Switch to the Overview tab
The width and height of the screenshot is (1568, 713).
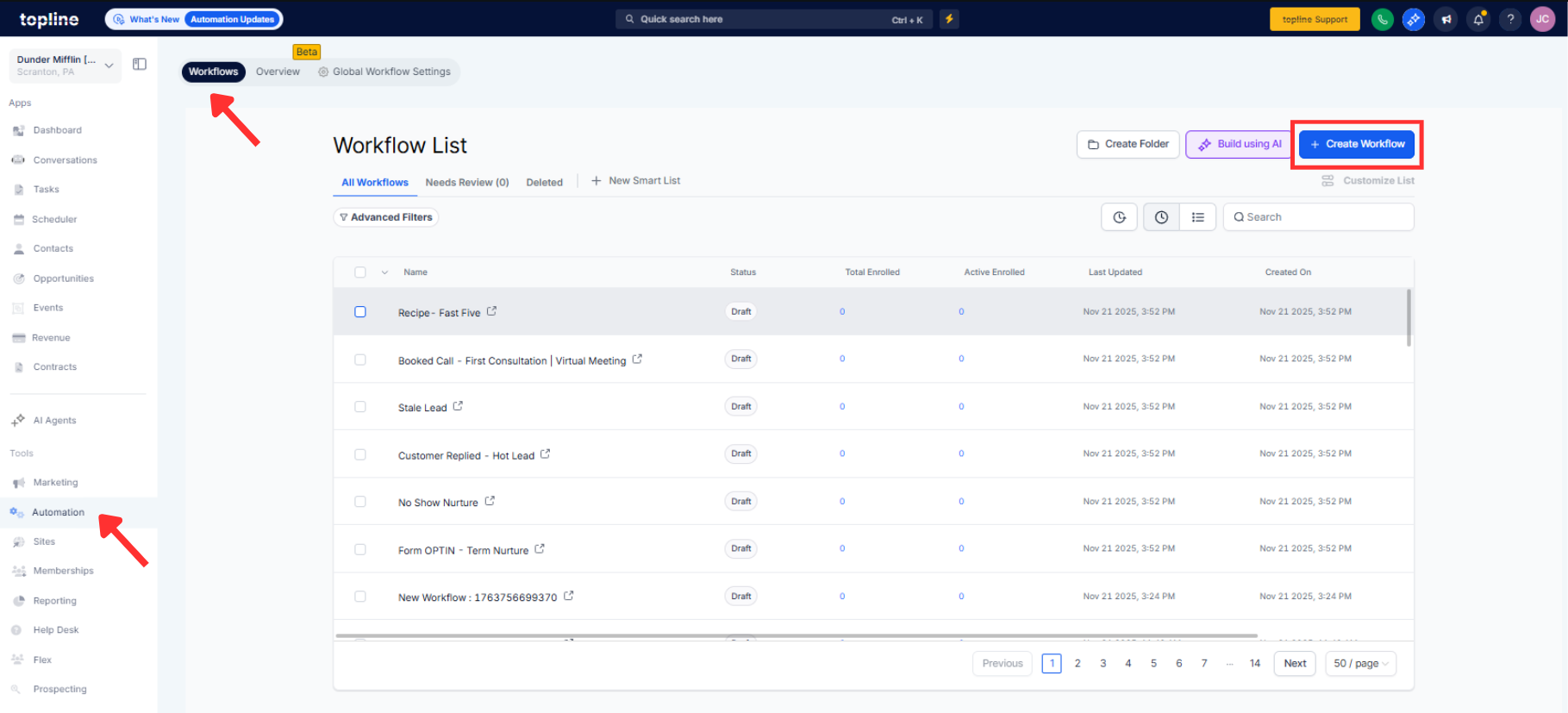[278, 72]
